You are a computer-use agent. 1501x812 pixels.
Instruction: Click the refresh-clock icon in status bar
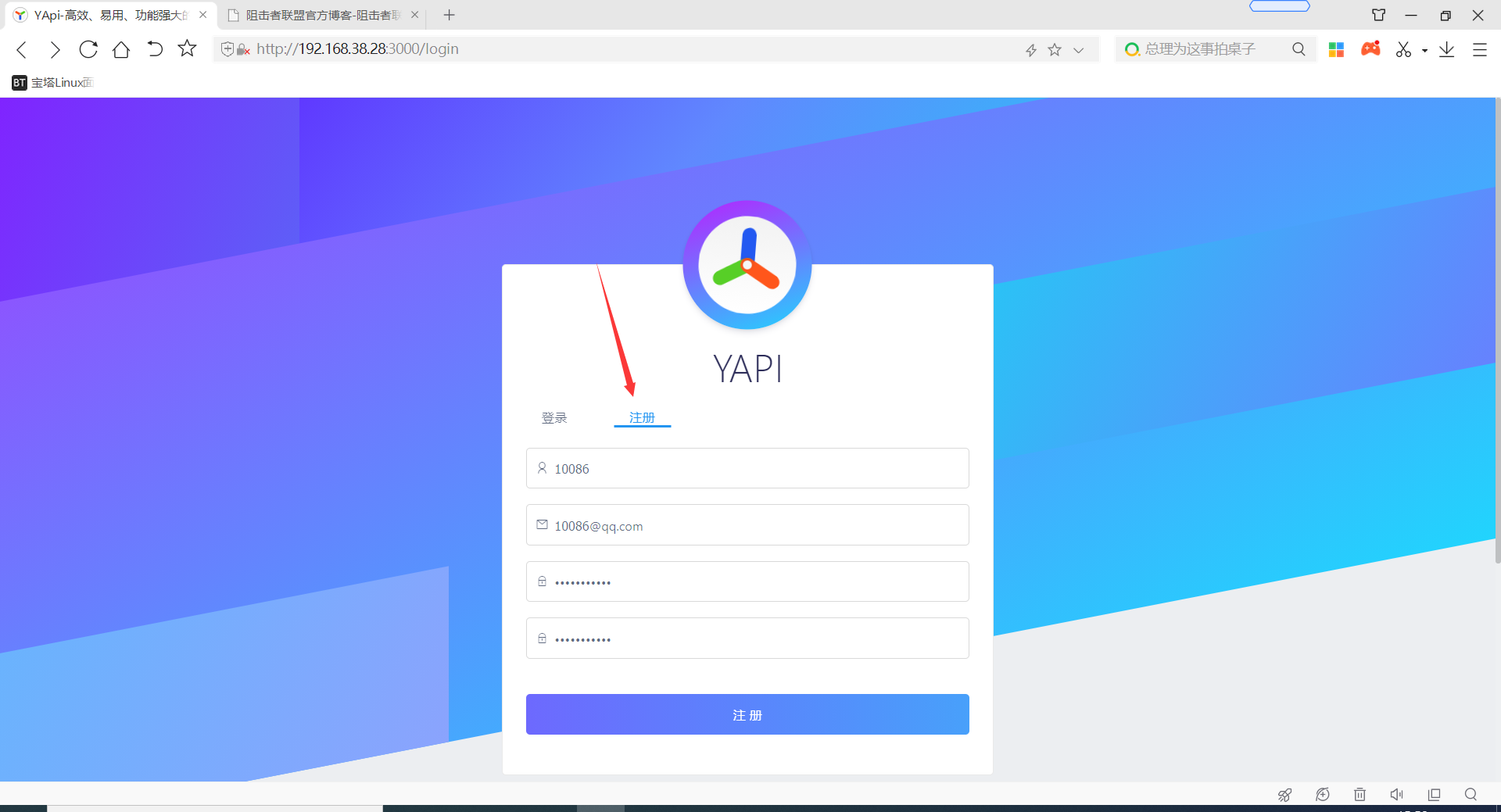(1323, 795)
